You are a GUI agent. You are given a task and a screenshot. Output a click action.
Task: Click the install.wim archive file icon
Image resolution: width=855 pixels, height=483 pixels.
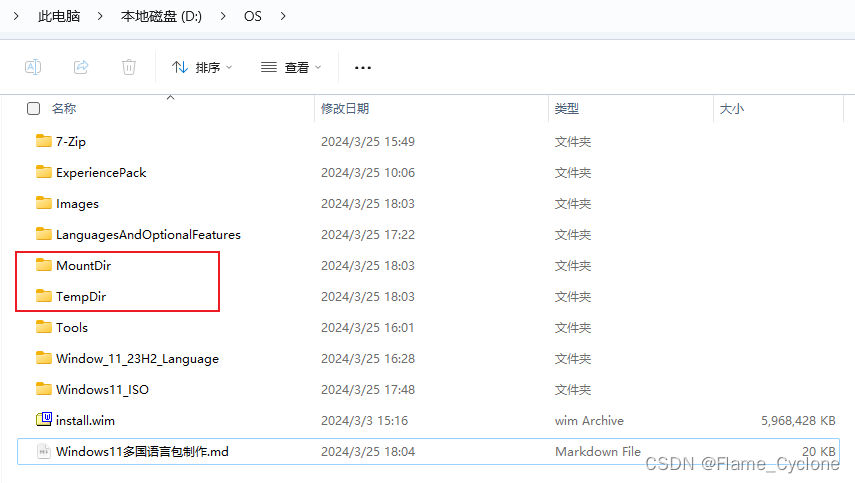click(x=44, y=419)
